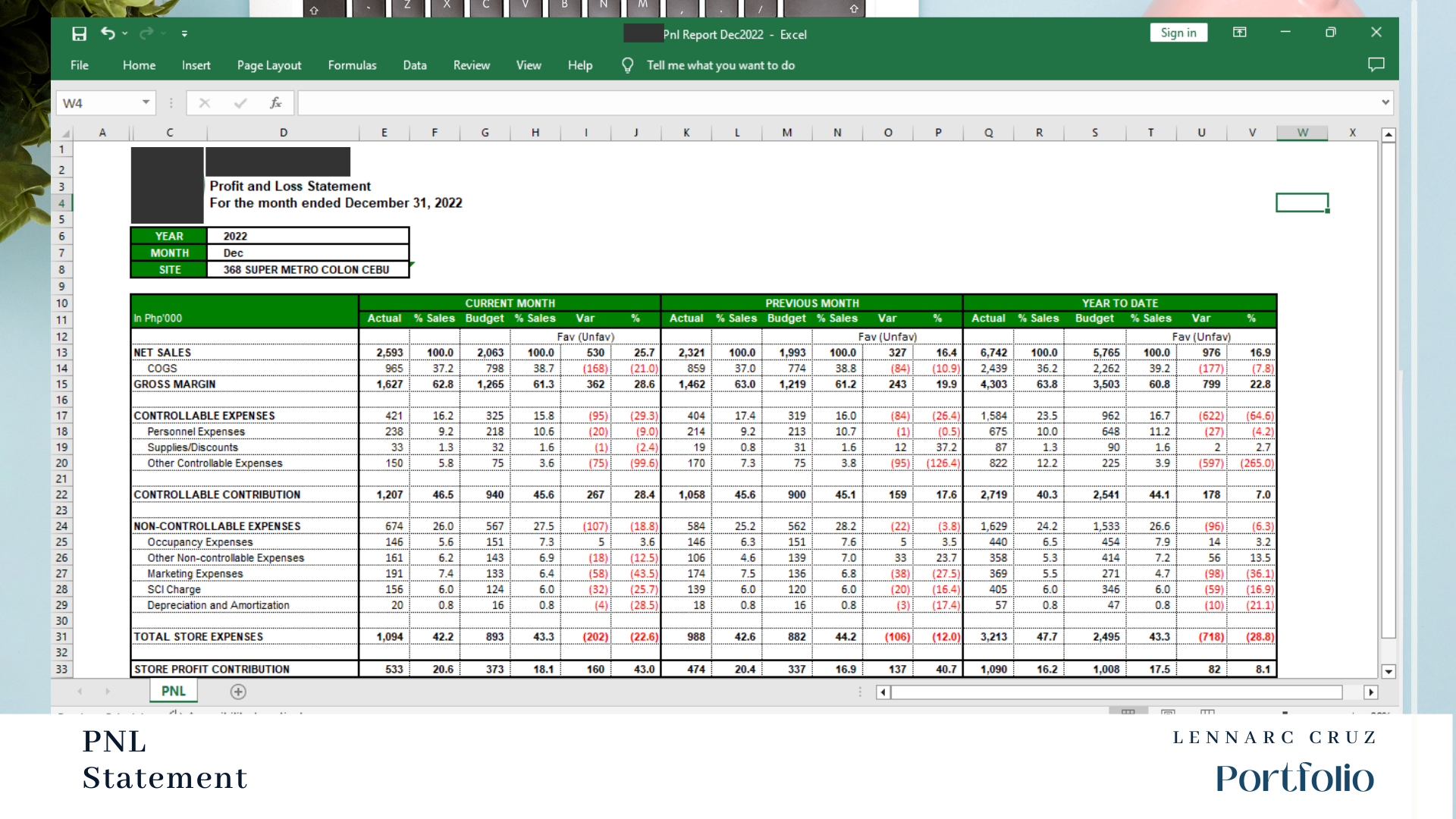
Task: Select current month net sales actual 2,593
Action: pyautogui.click(x=384, y=353)
